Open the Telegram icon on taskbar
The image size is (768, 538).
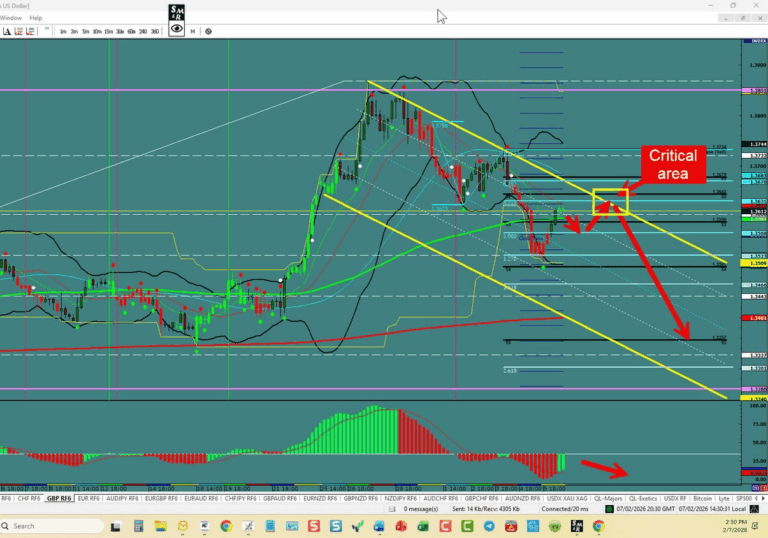coord(489,526)
